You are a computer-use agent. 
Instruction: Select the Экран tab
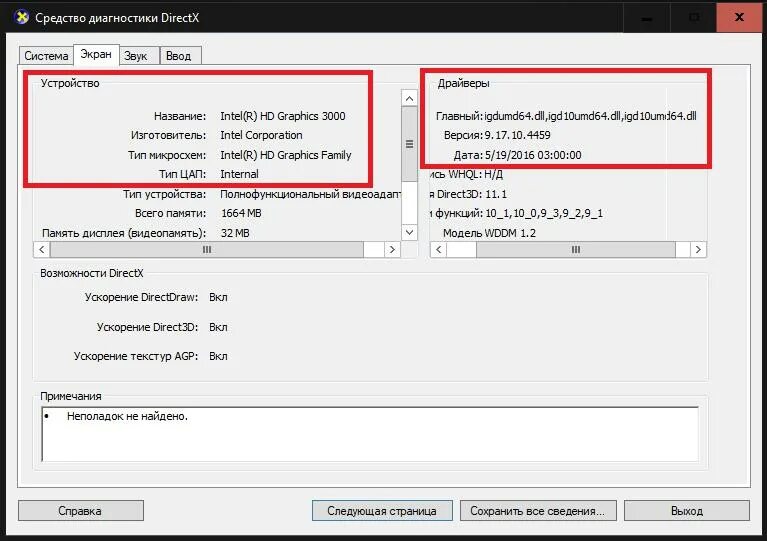click(96, 54)
